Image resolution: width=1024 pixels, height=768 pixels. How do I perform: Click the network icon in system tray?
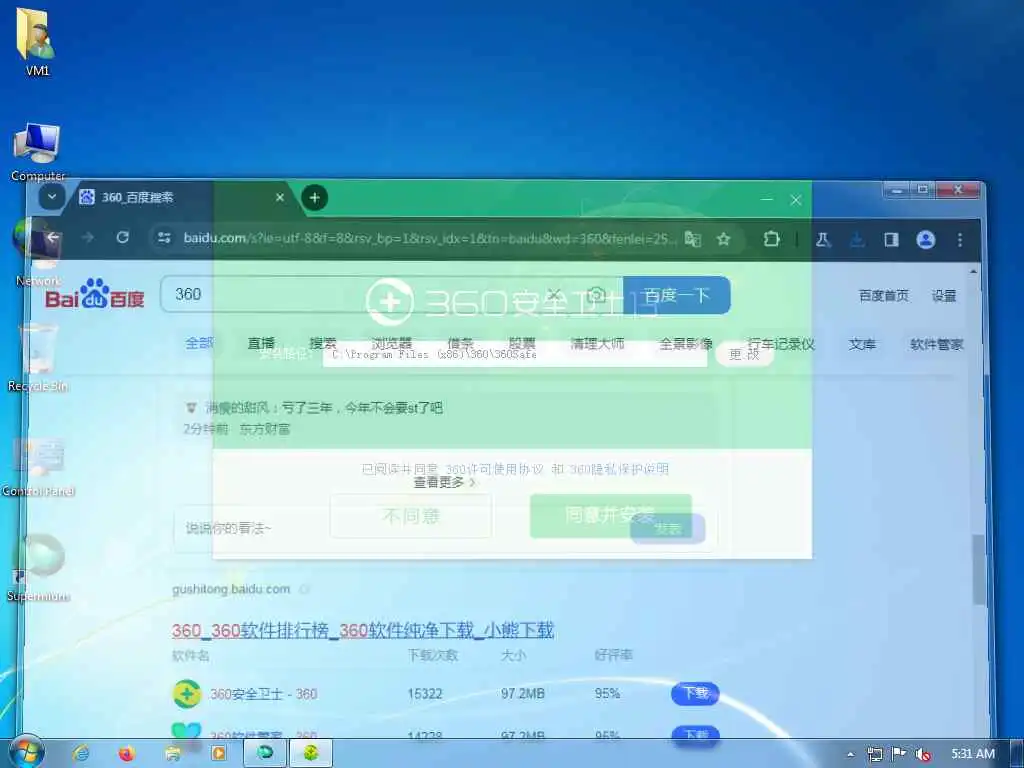874,754
